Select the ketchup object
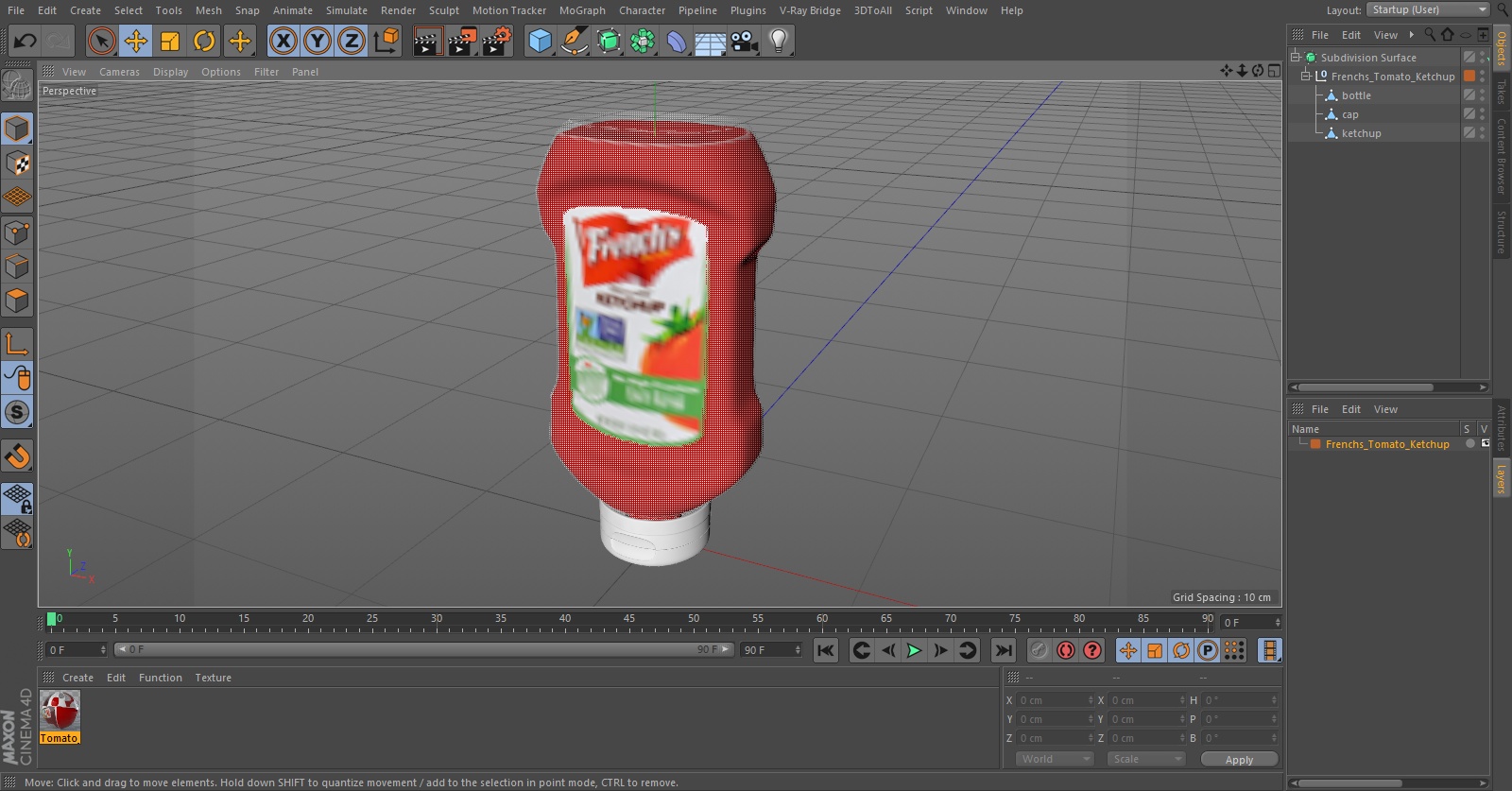 pos(1361,133)
